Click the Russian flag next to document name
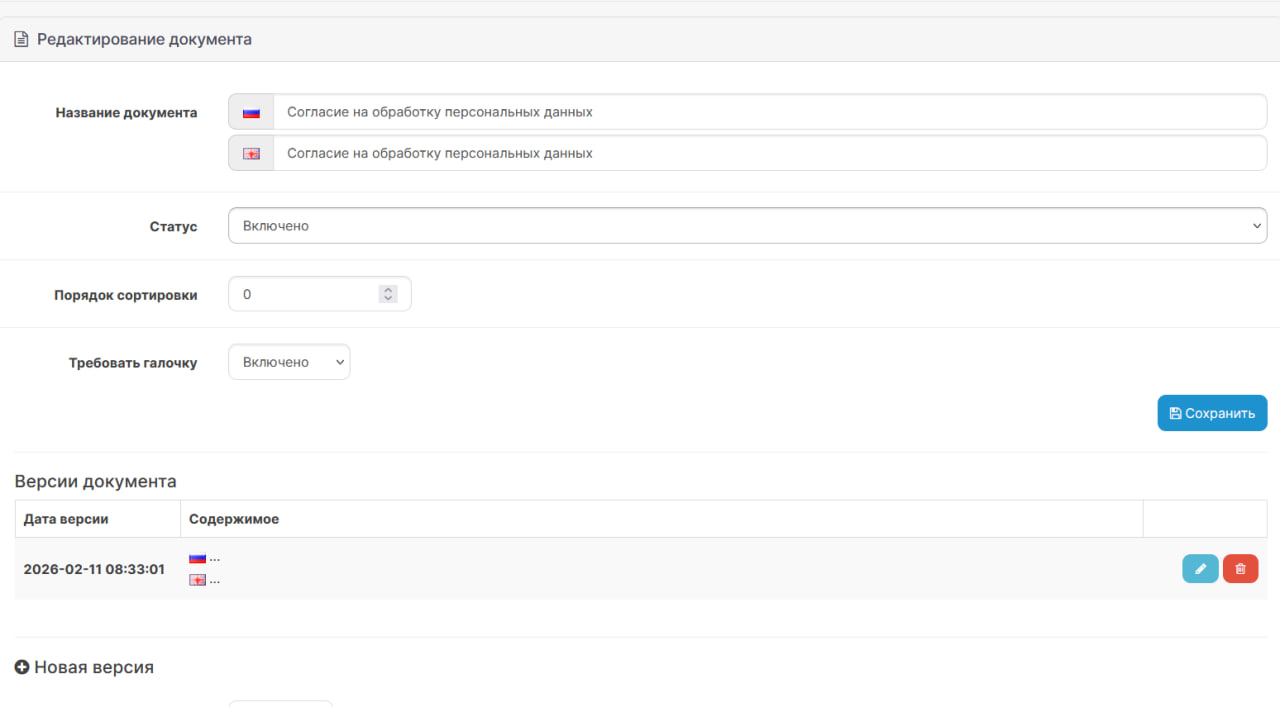 click(251, 113)
